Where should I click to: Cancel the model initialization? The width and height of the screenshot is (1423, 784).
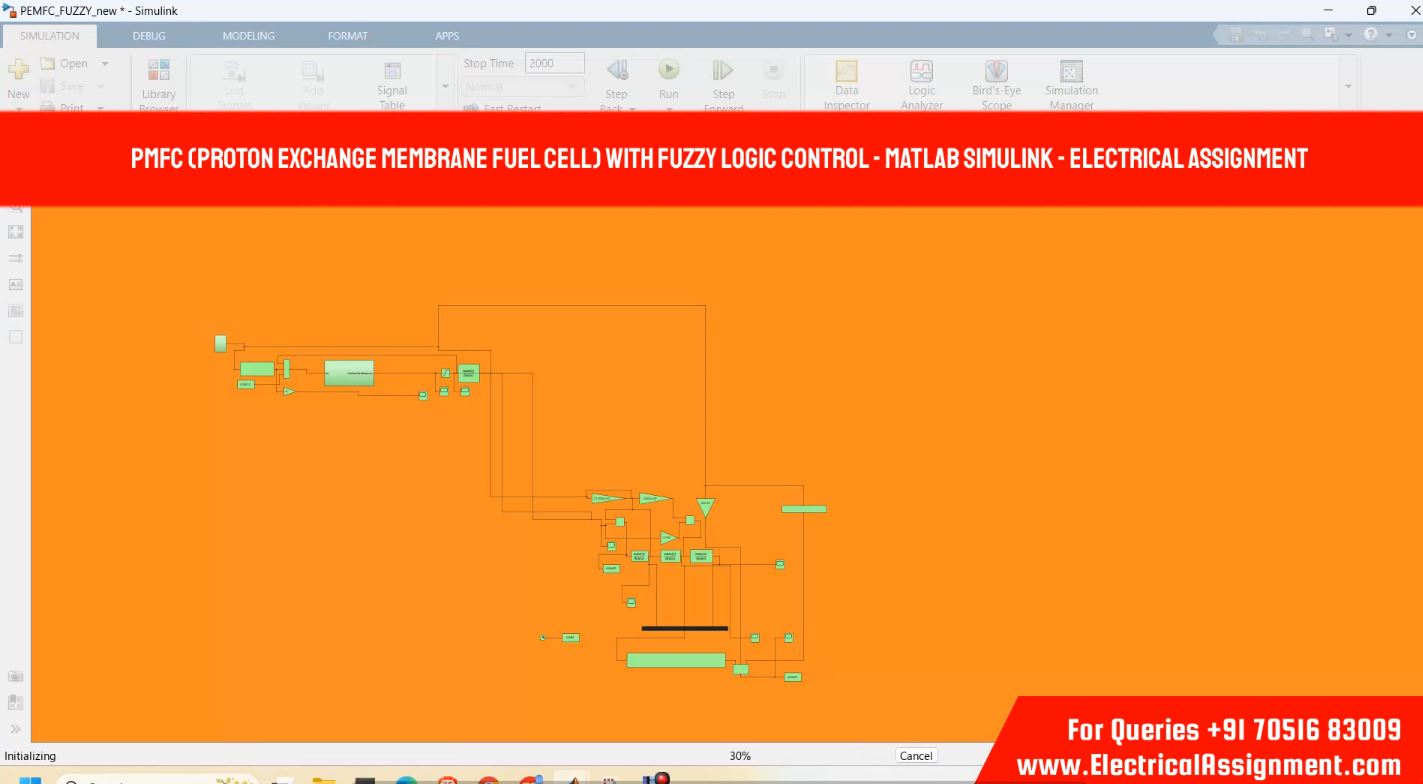click(915, 756)
